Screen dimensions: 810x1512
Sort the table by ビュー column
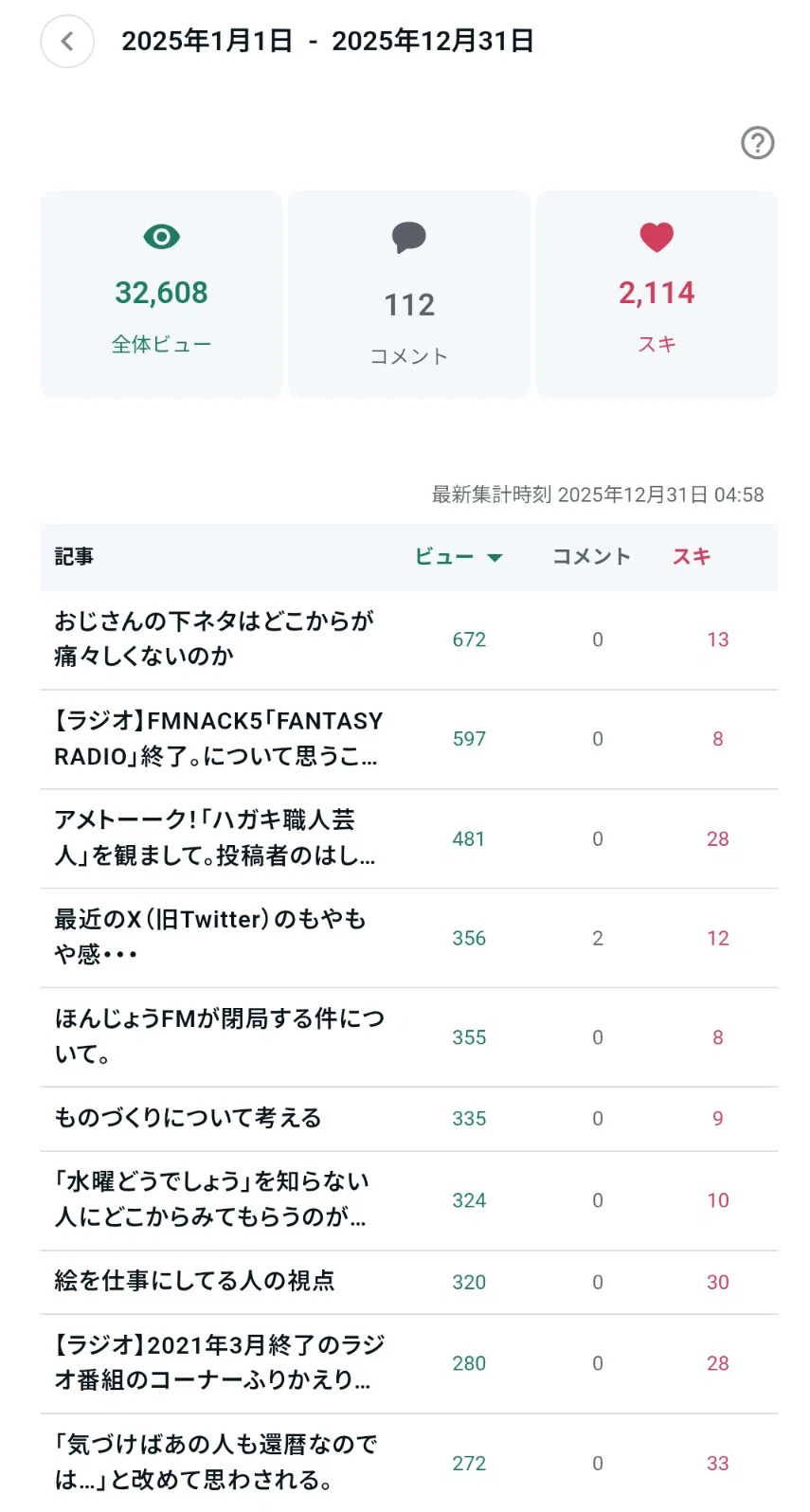pos(444,556)
